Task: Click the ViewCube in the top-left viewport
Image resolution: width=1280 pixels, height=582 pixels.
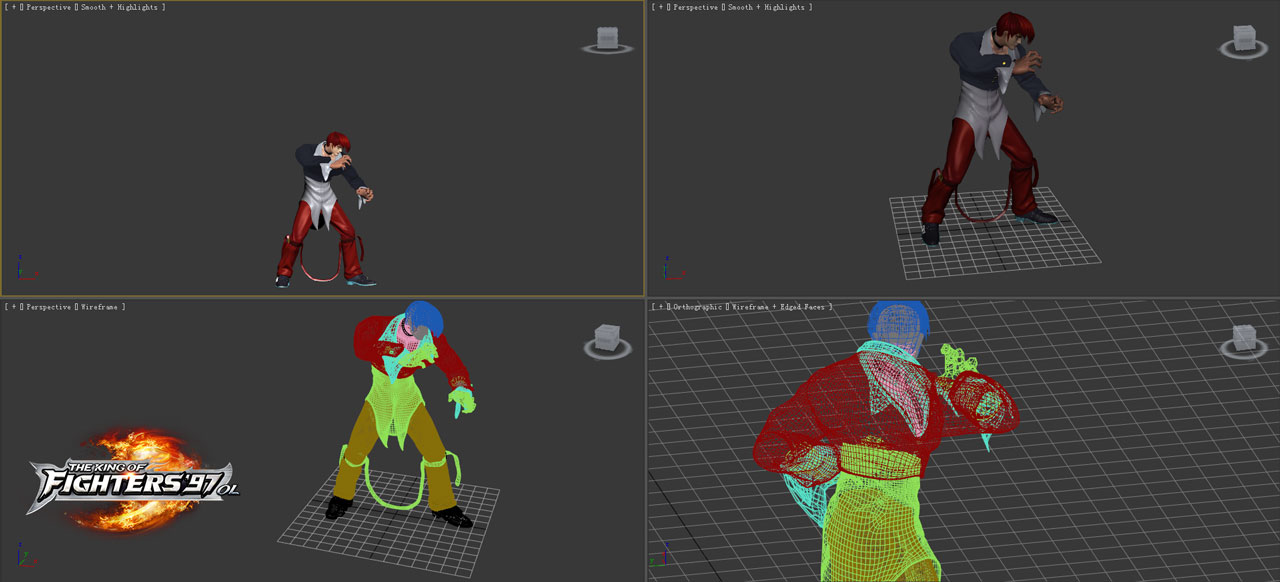Action: (x=608, y=38)
